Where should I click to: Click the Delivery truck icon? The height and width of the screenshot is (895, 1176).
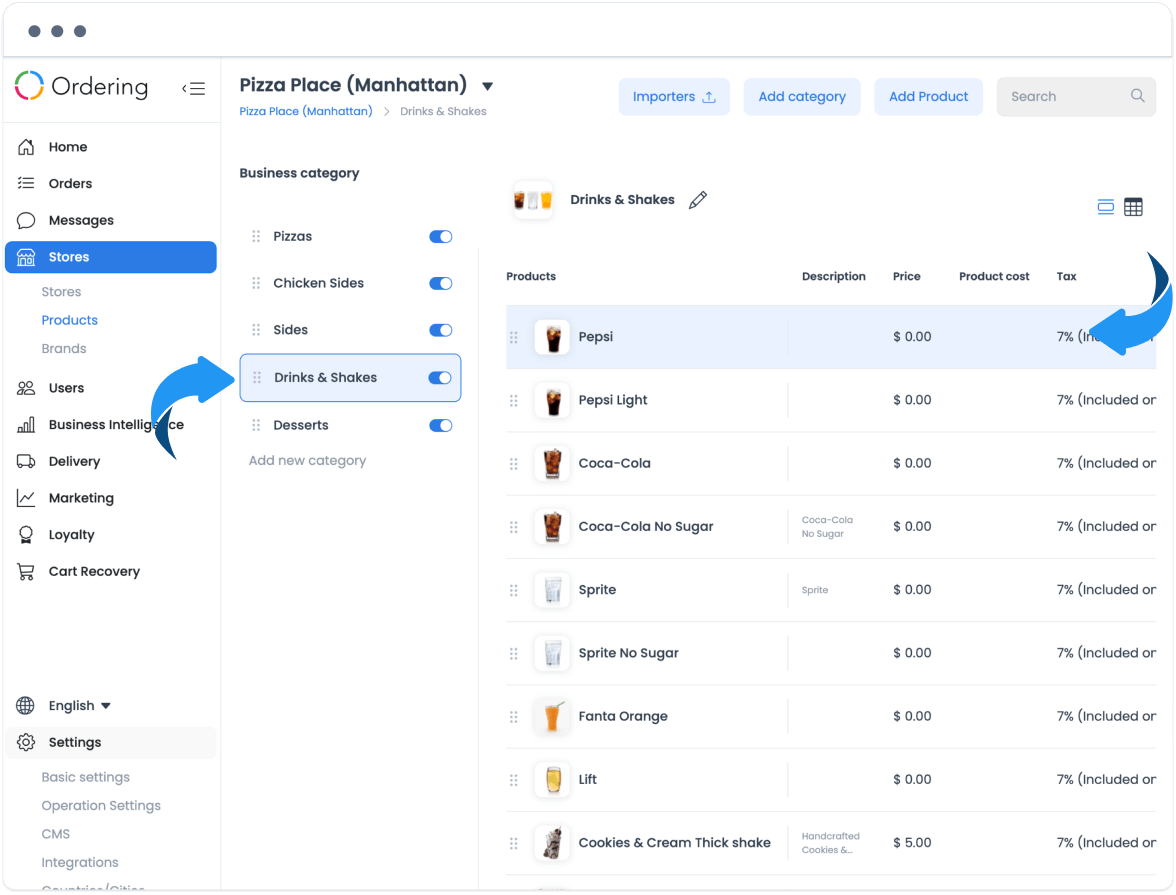(x=26, y=461)
